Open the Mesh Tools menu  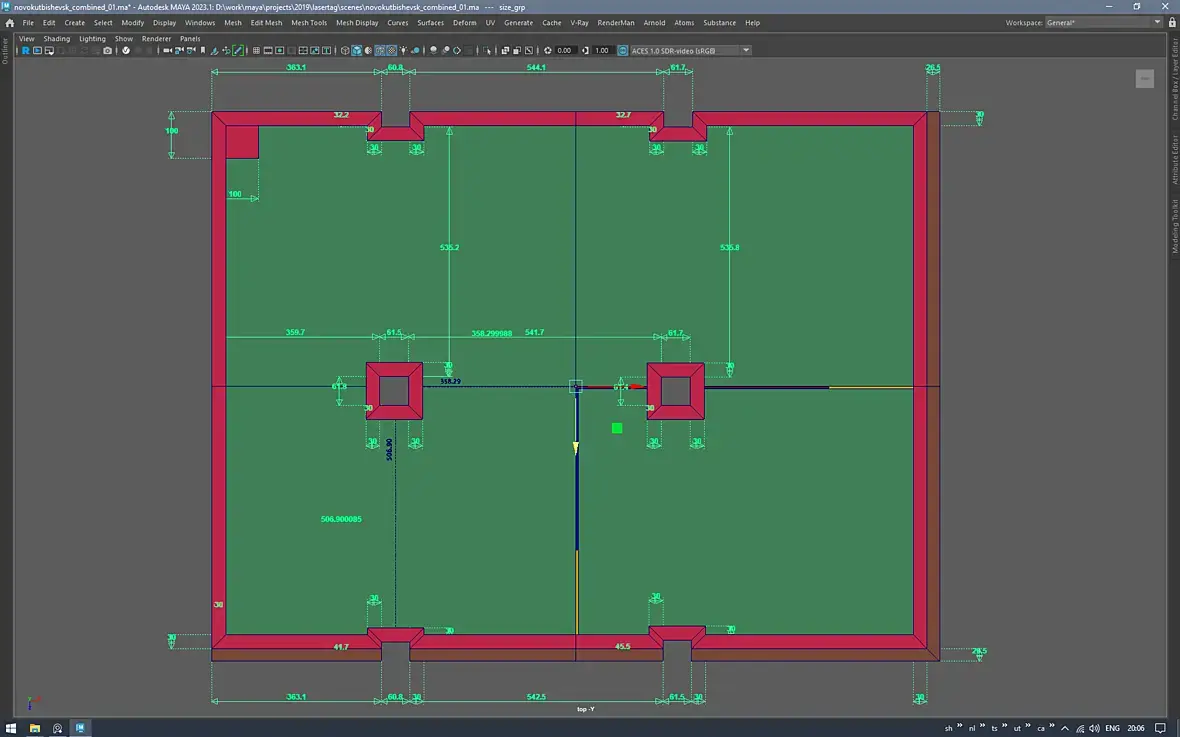pyautogui.click(x=309, y=23)
